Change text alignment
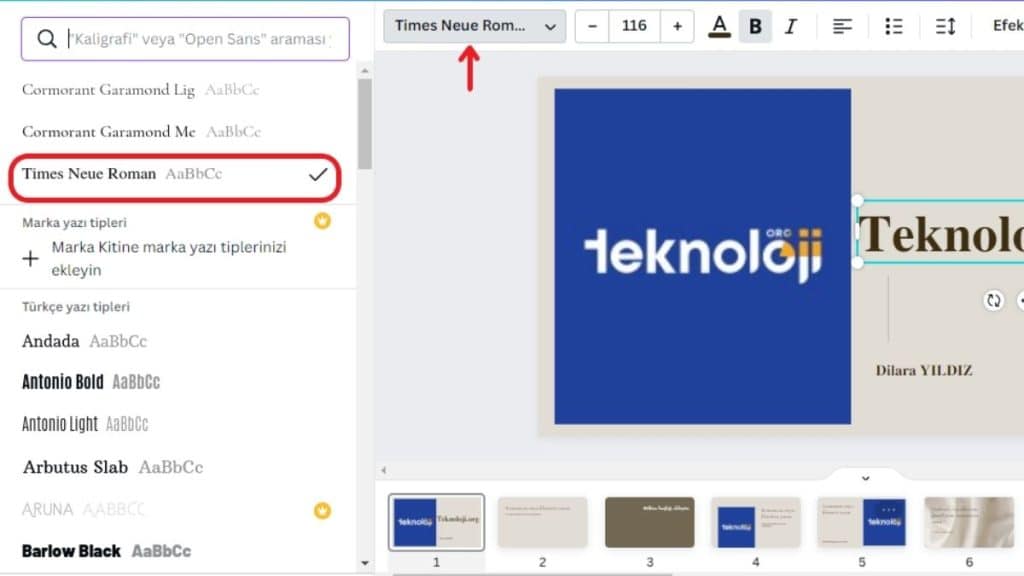Image resolution: width=1024 pixels, height=576 pixels. click(x=842, y=26)
